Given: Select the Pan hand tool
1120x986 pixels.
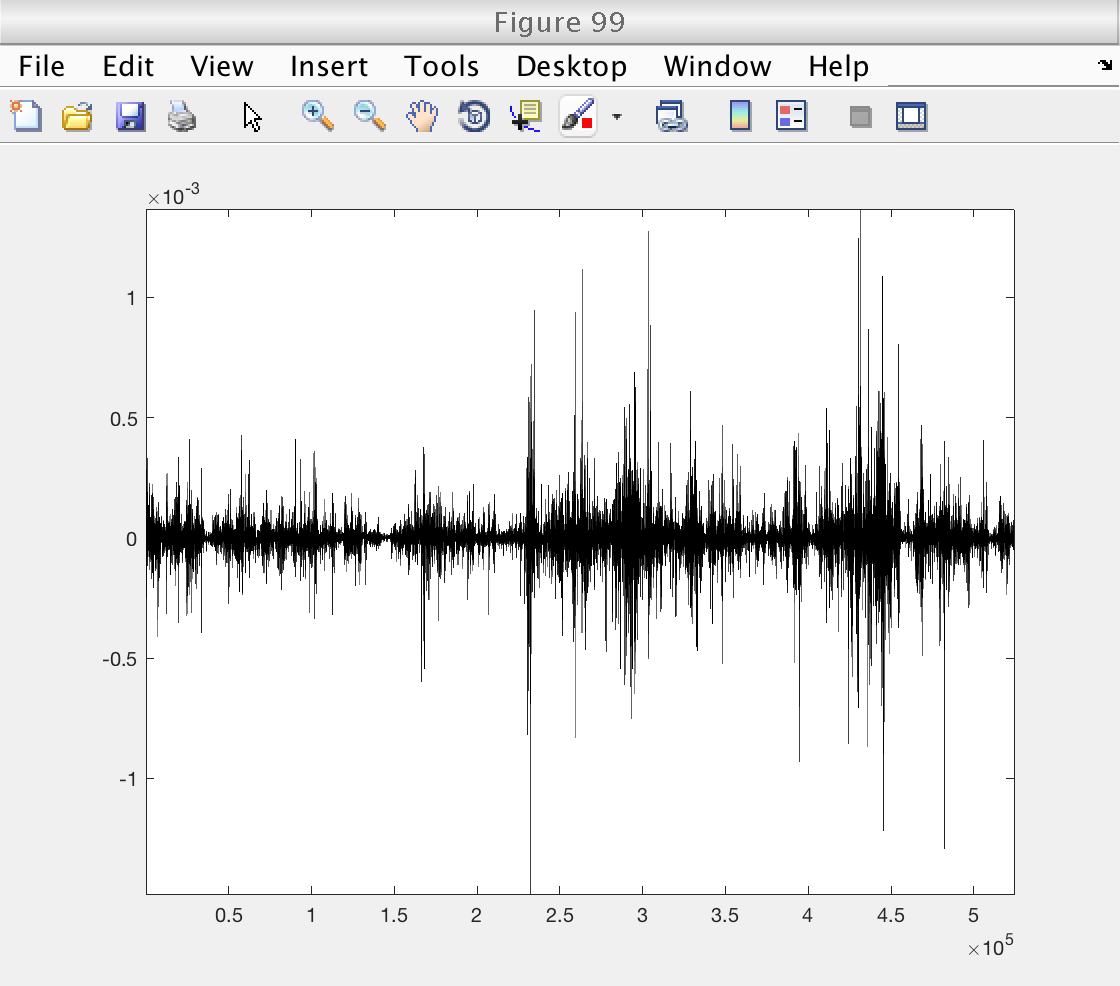Looking at the screenshot, I should pyautogui.click(x=421, y=116).
